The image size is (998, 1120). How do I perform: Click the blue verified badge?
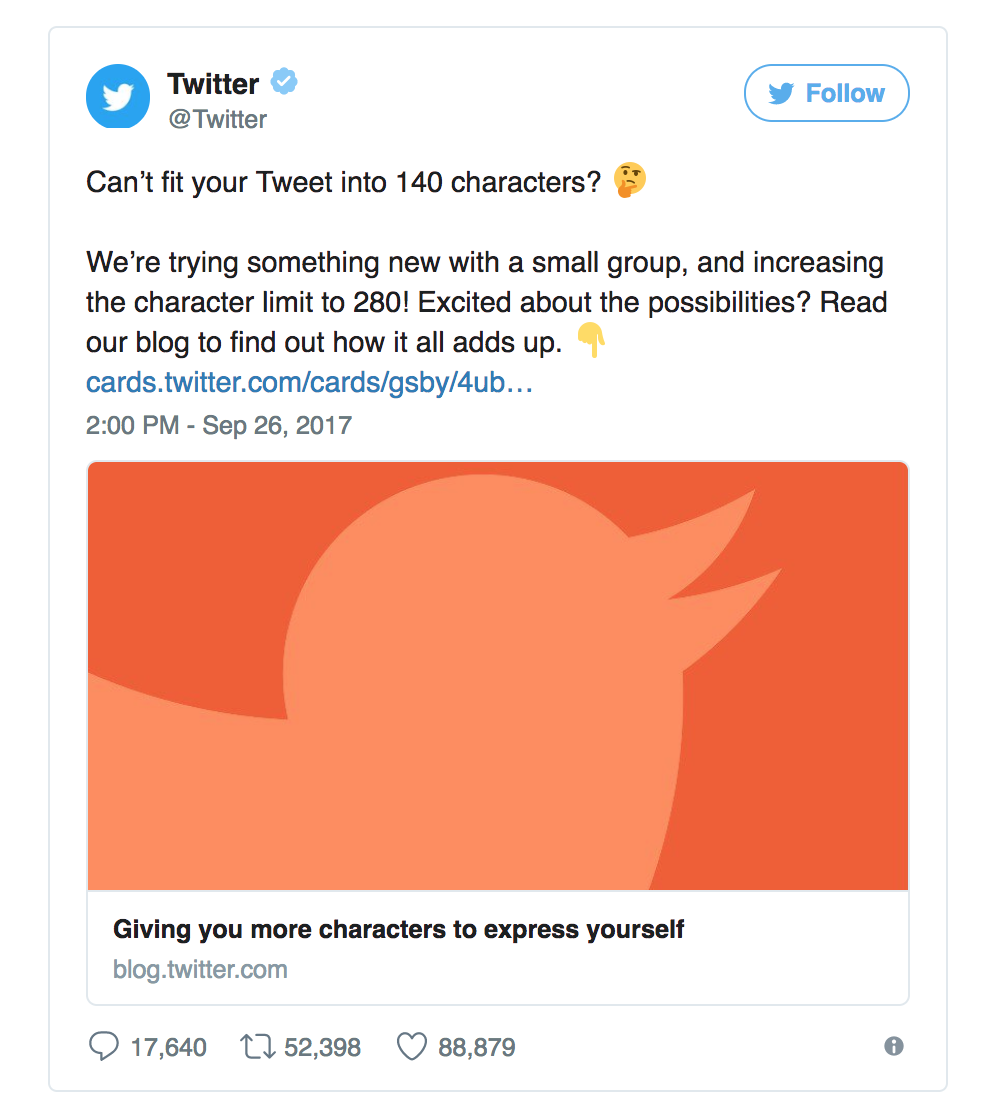point(284,82)
